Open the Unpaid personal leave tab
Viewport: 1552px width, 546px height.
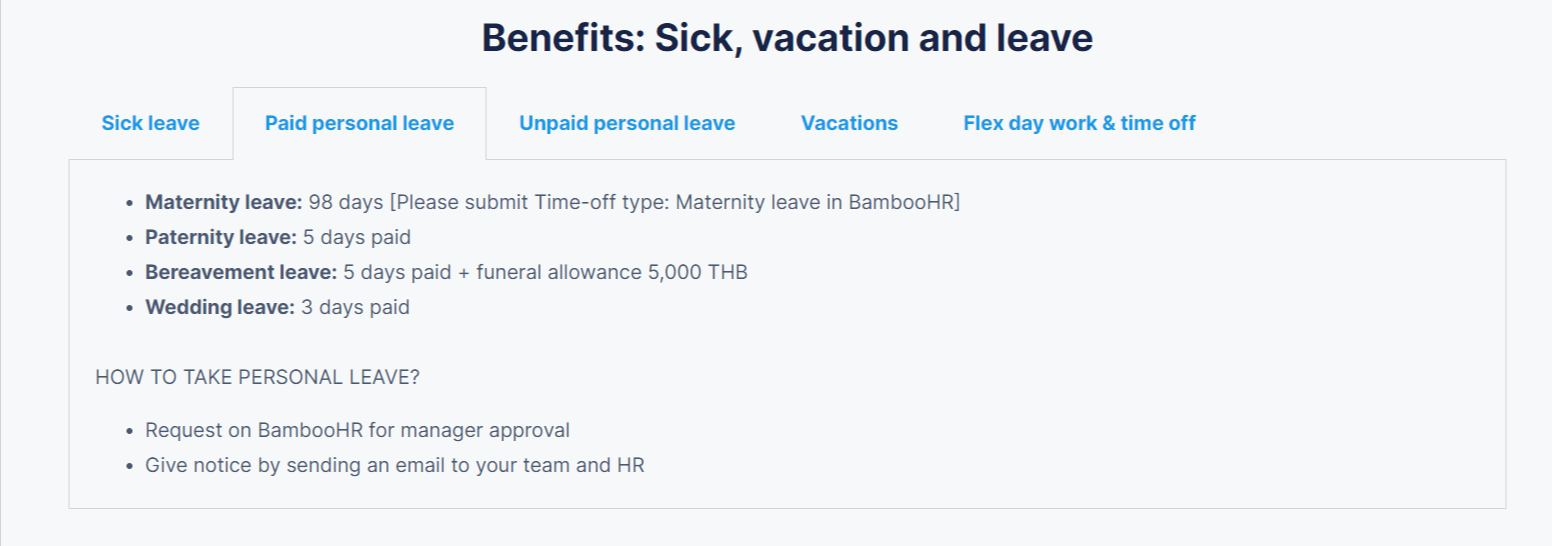[x=627, y=123]
